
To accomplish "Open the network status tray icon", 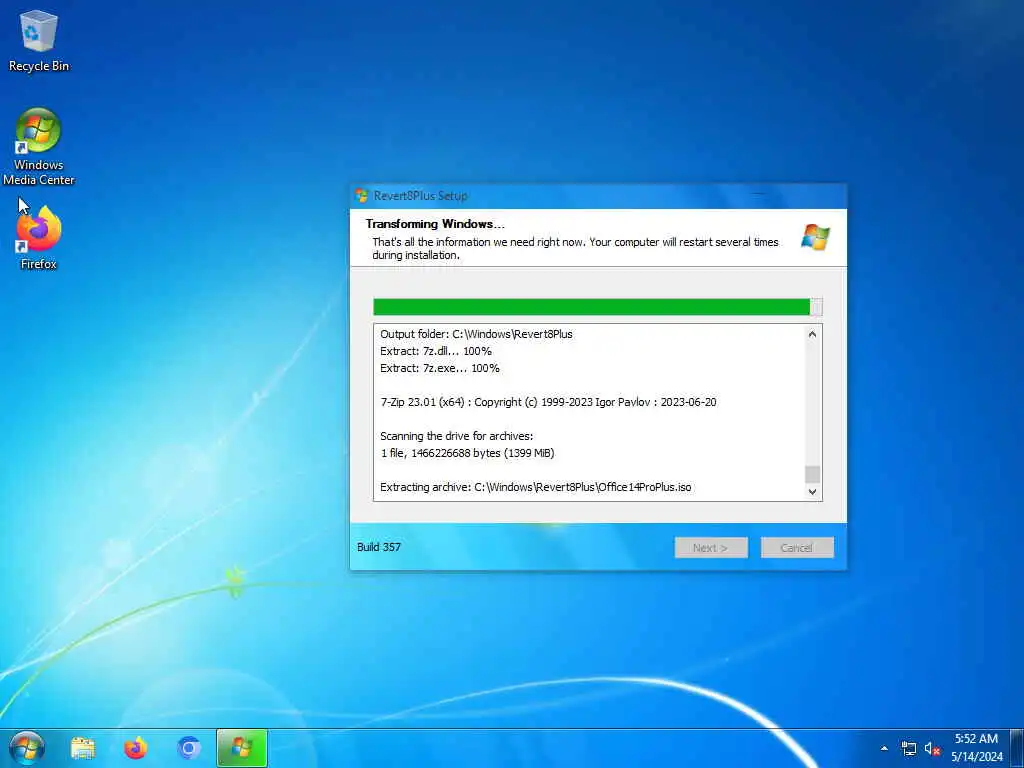I will [x=908, y=748].
